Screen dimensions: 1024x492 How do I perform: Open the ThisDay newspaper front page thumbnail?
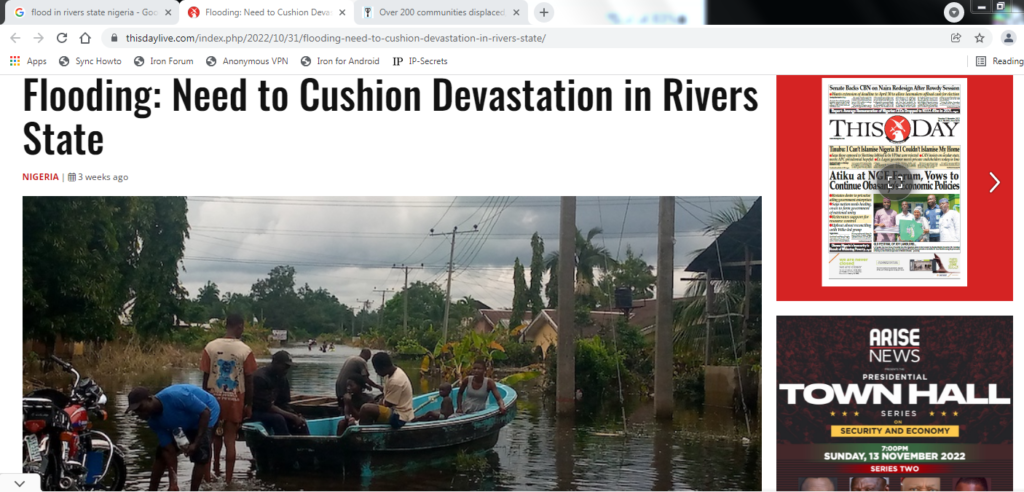coord(894,182)
